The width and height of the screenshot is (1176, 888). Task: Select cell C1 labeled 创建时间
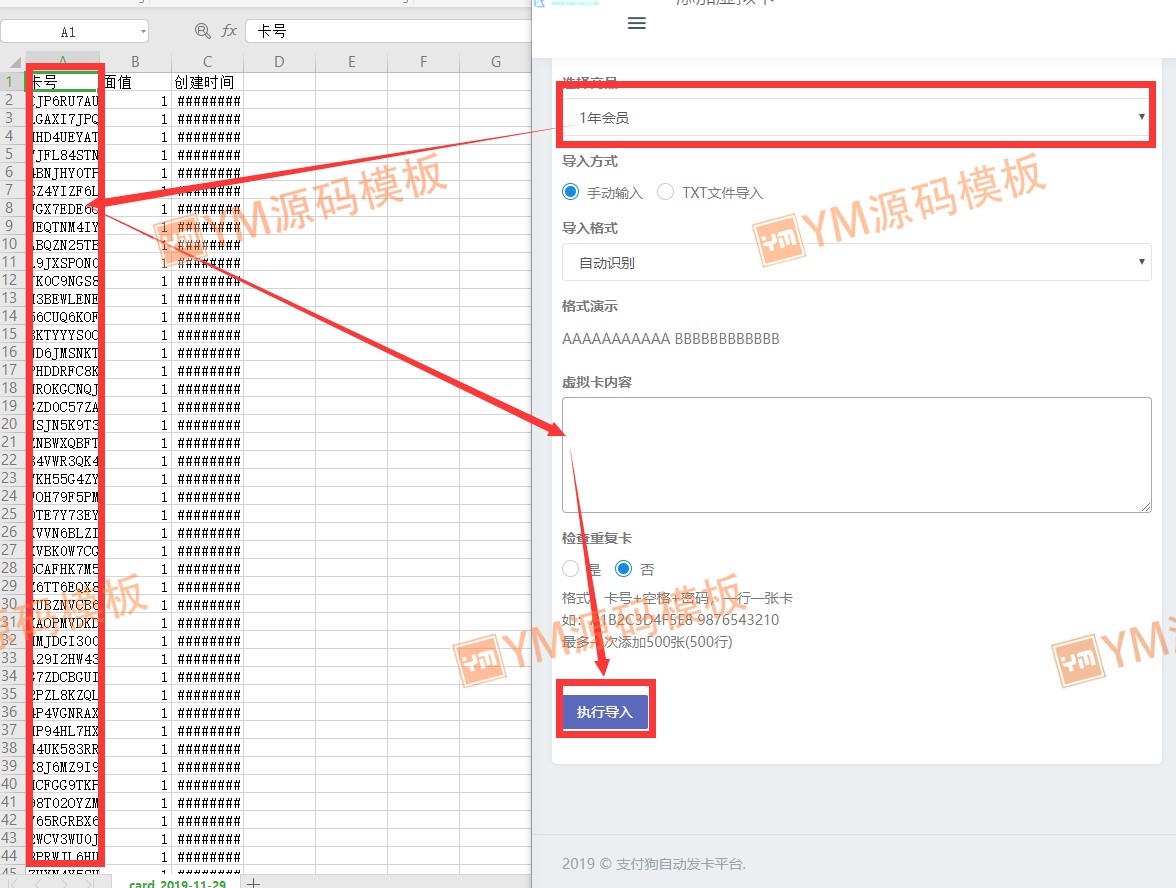pyautogui.click(x=207, y=82)
